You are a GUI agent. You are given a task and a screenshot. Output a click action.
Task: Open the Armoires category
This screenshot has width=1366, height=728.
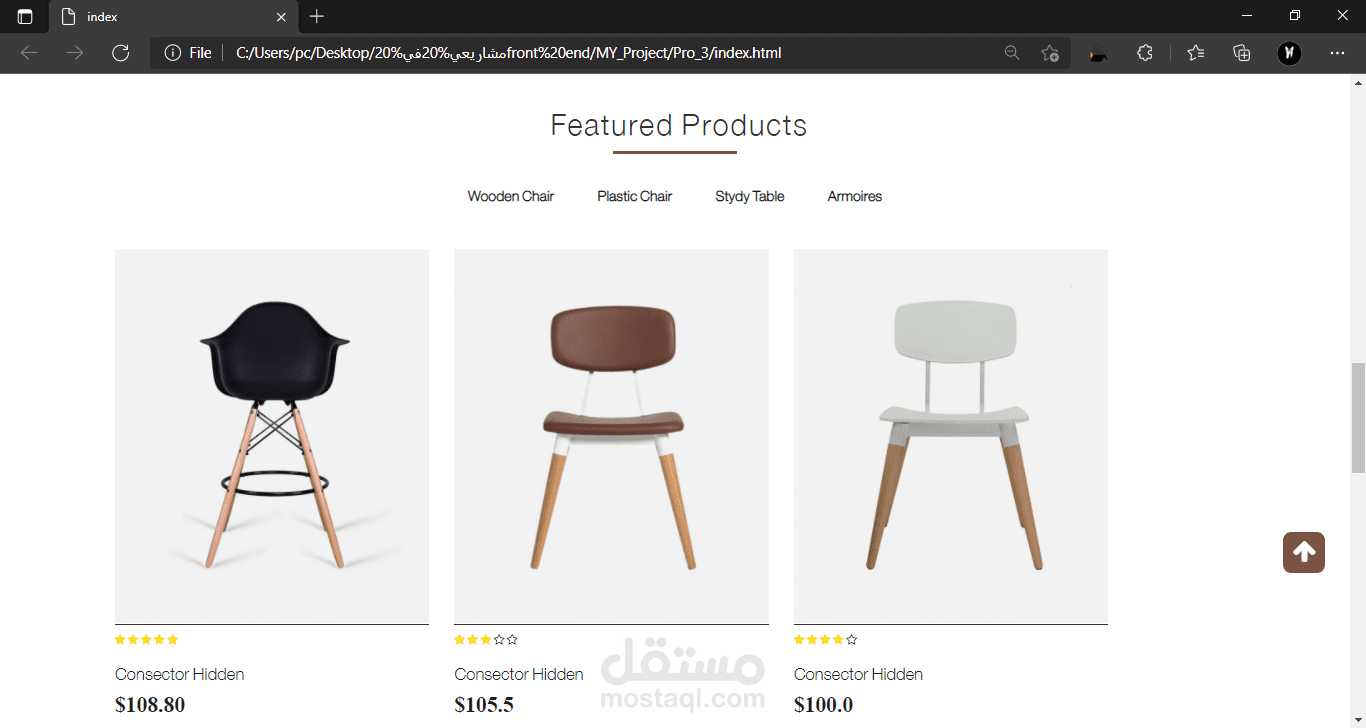click(x=854, y=196)
